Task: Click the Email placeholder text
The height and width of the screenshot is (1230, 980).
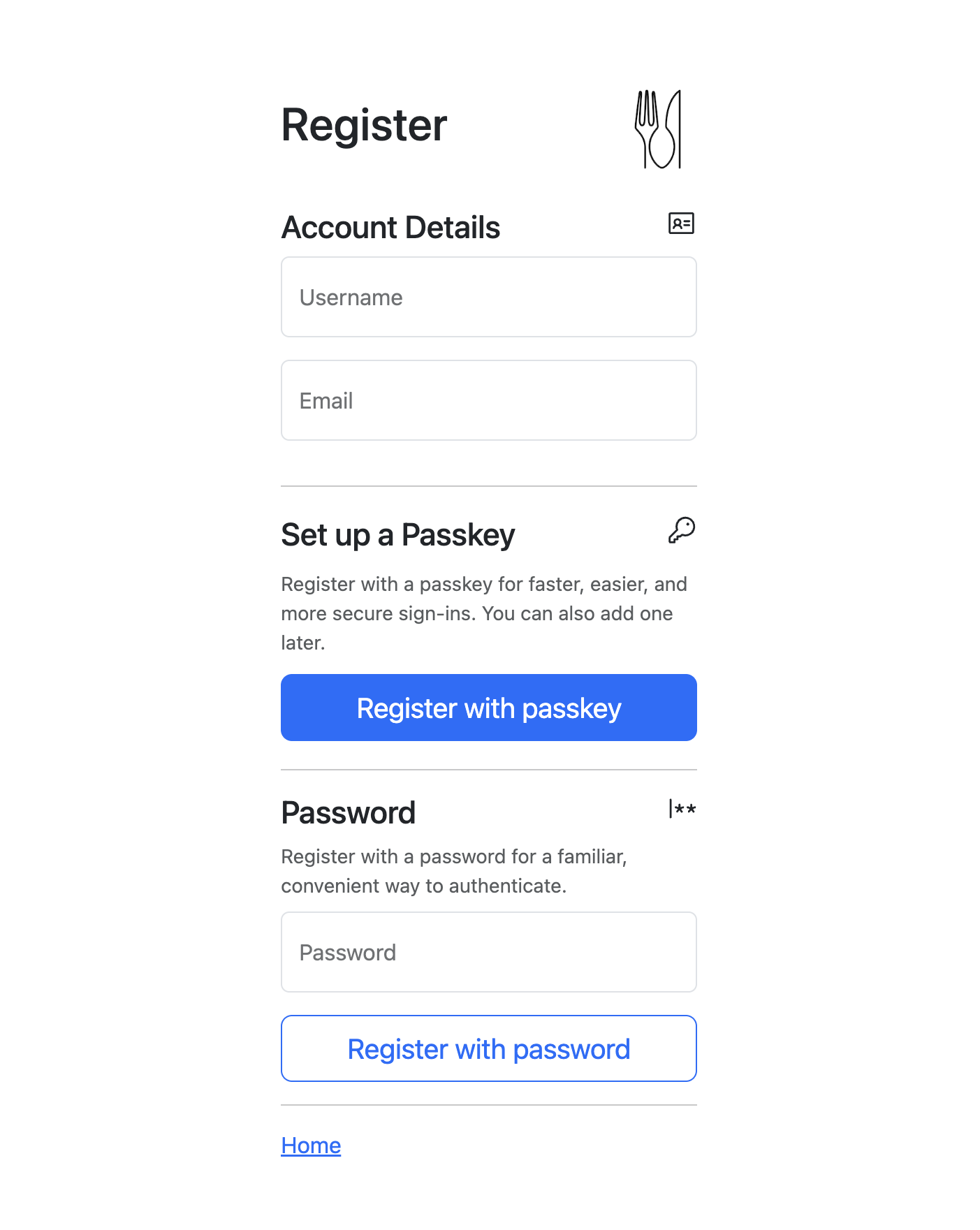Action: (326, 401)
